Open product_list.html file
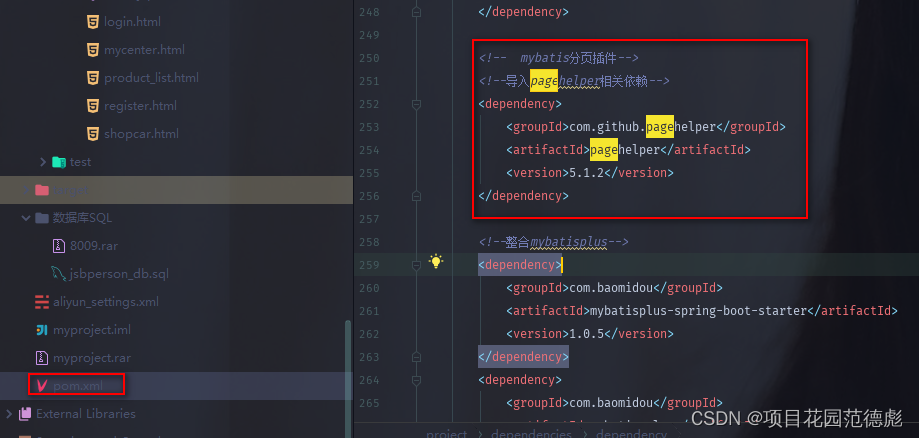This screenshot has width=919, height=438. point(151,77)
